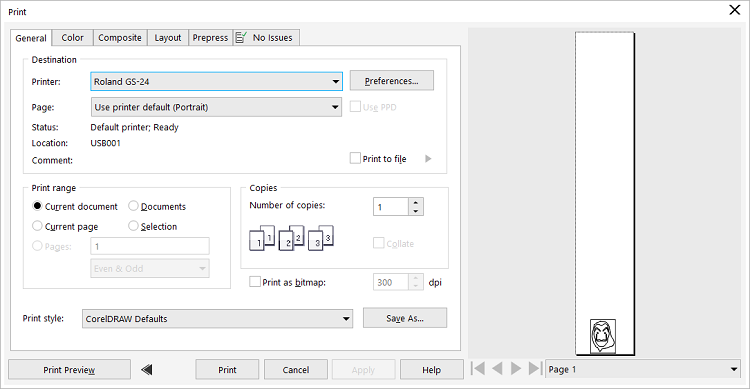Collapse the mini preview pane arrow
750x389 pixels.
pyautogui.click(x=147, y=369)
